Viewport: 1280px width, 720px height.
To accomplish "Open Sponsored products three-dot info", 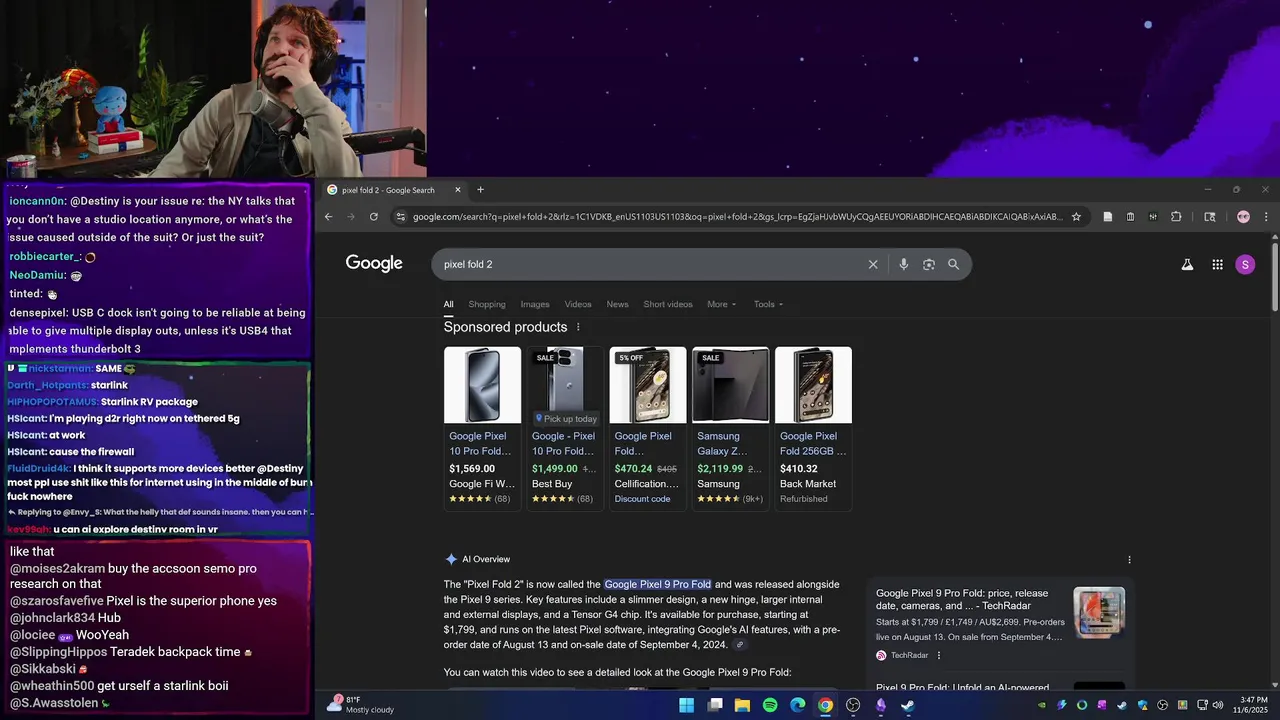I will [x=578, y=327].
